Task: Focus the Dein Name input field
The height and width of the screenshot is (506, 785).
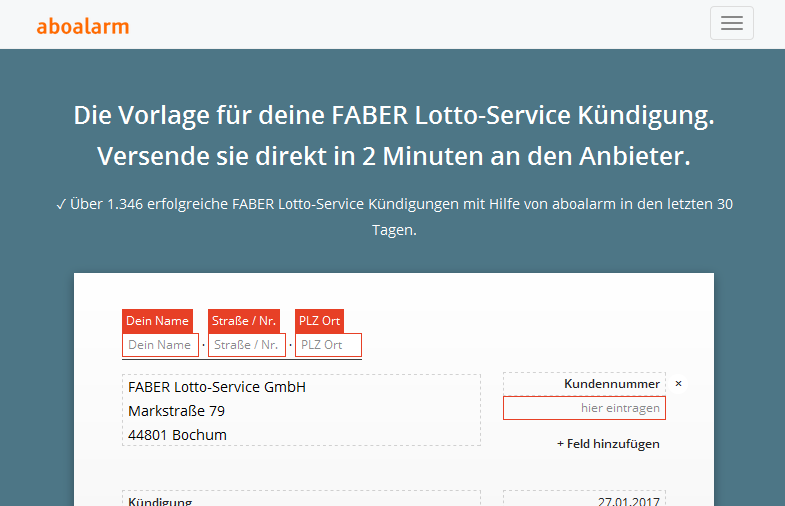Action: pos(160,345)
